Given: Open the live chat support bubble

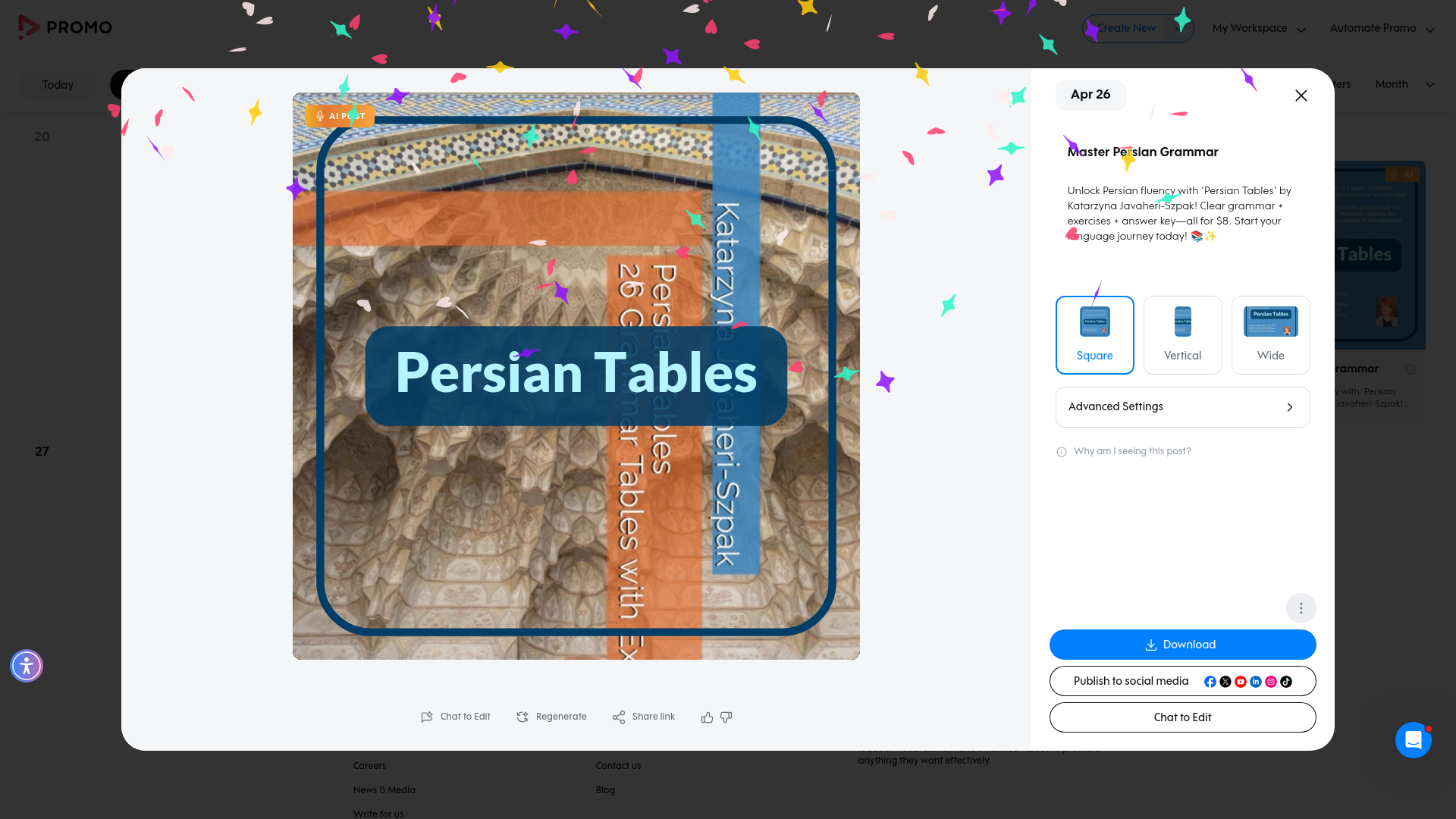Looking at the screenshot, I should click(x=1413, y=739).
